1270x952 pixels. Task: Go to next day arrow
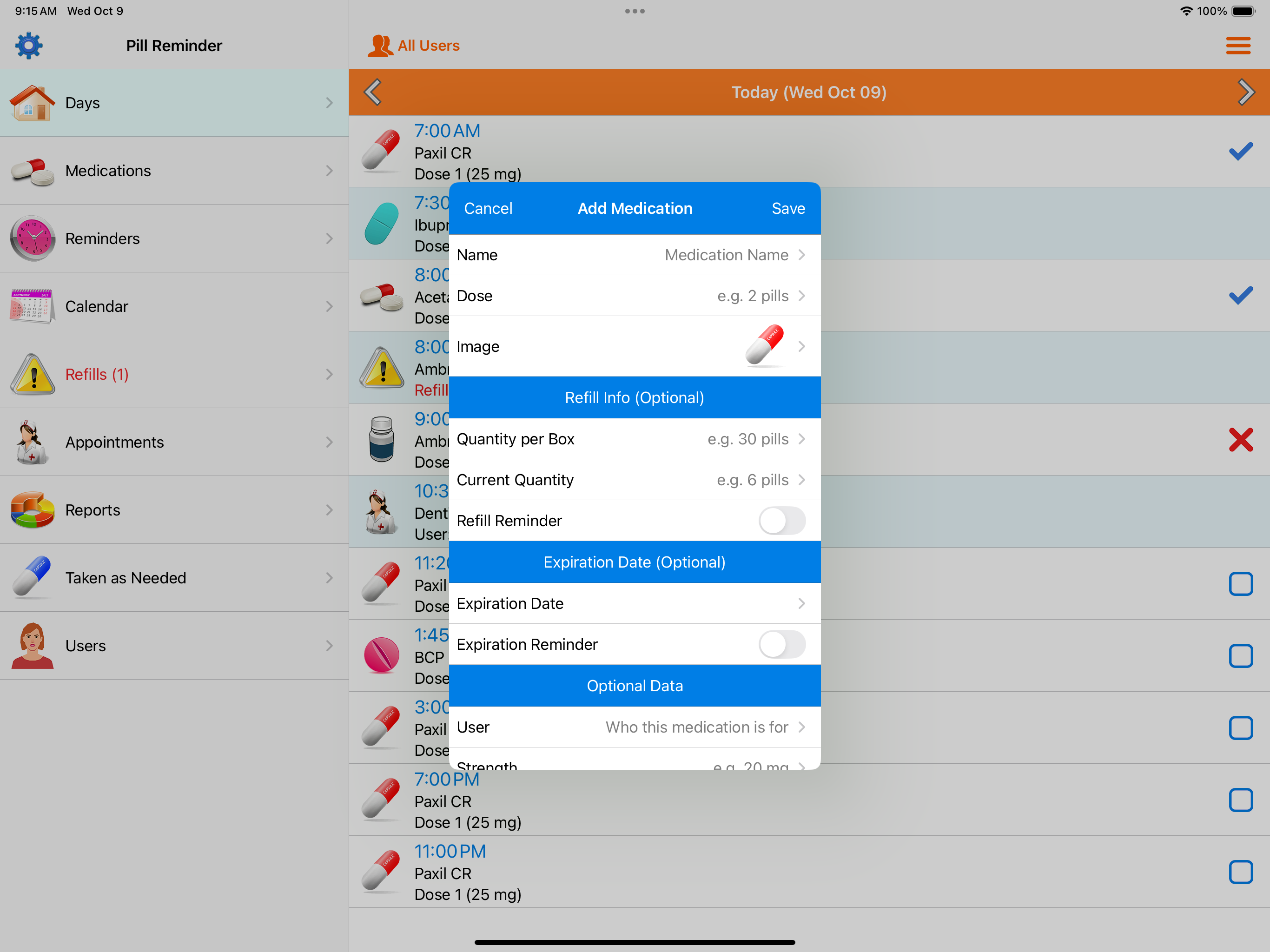1245,92
